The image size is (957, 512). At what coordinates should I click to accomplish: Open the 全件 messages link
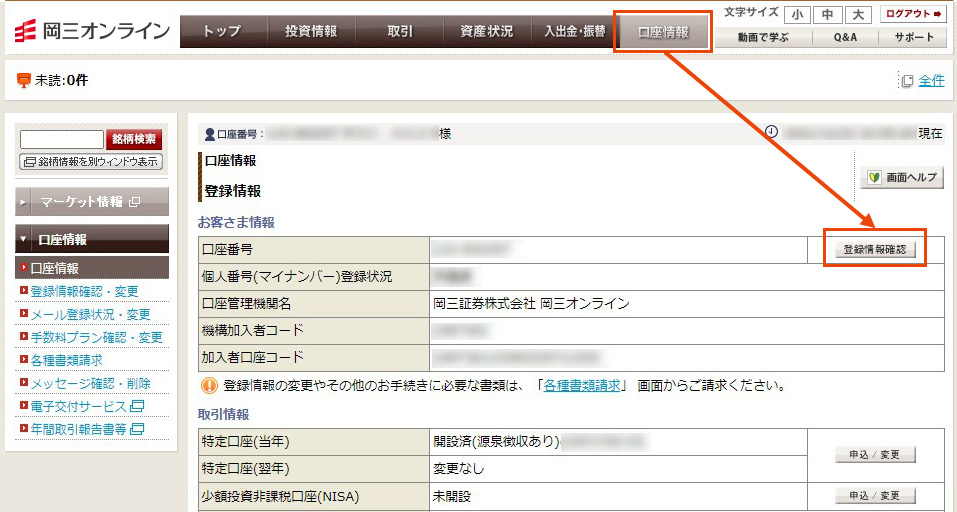point(931,81)
